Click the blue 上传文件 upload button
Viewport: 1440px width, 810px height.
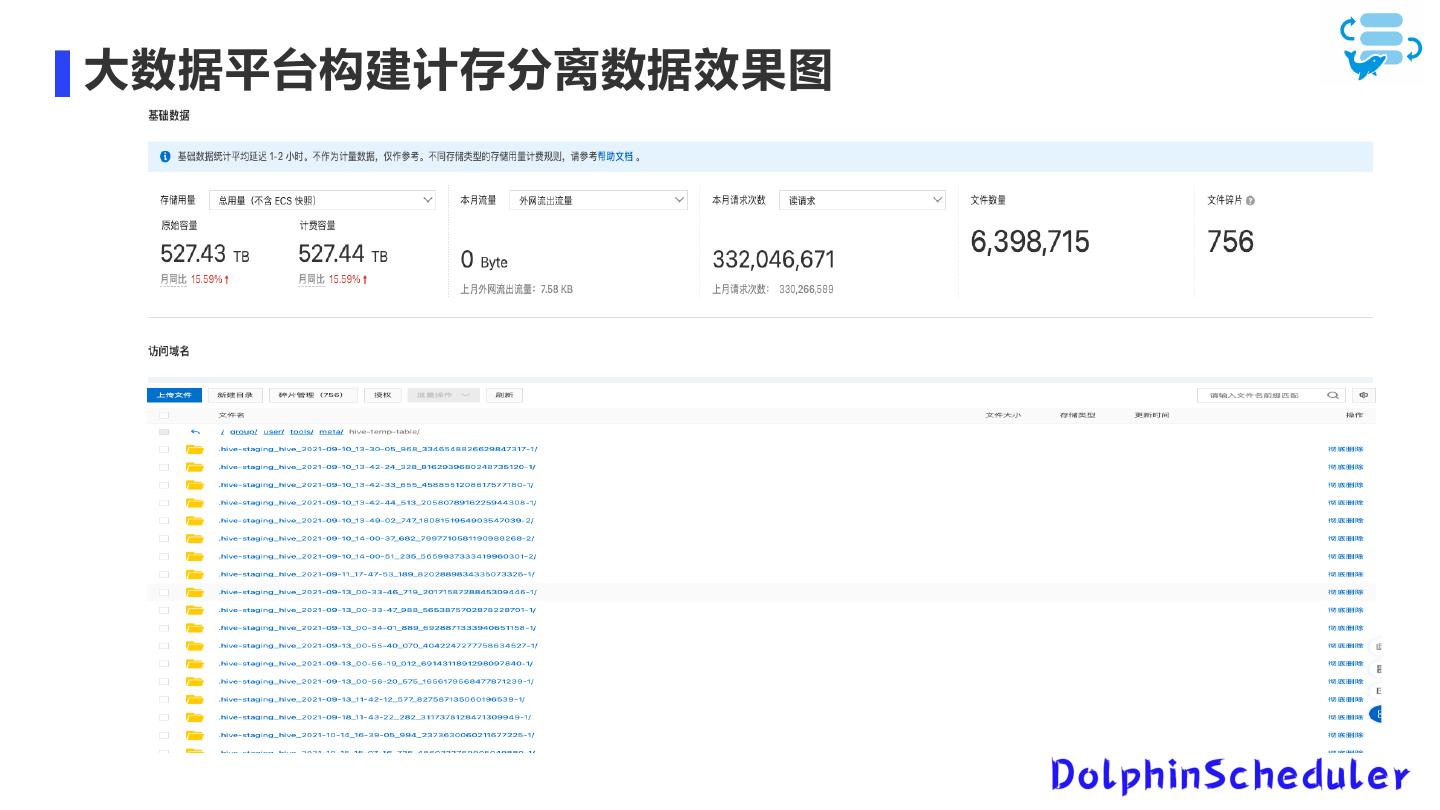pyautogui.click(x=175, y=395)
